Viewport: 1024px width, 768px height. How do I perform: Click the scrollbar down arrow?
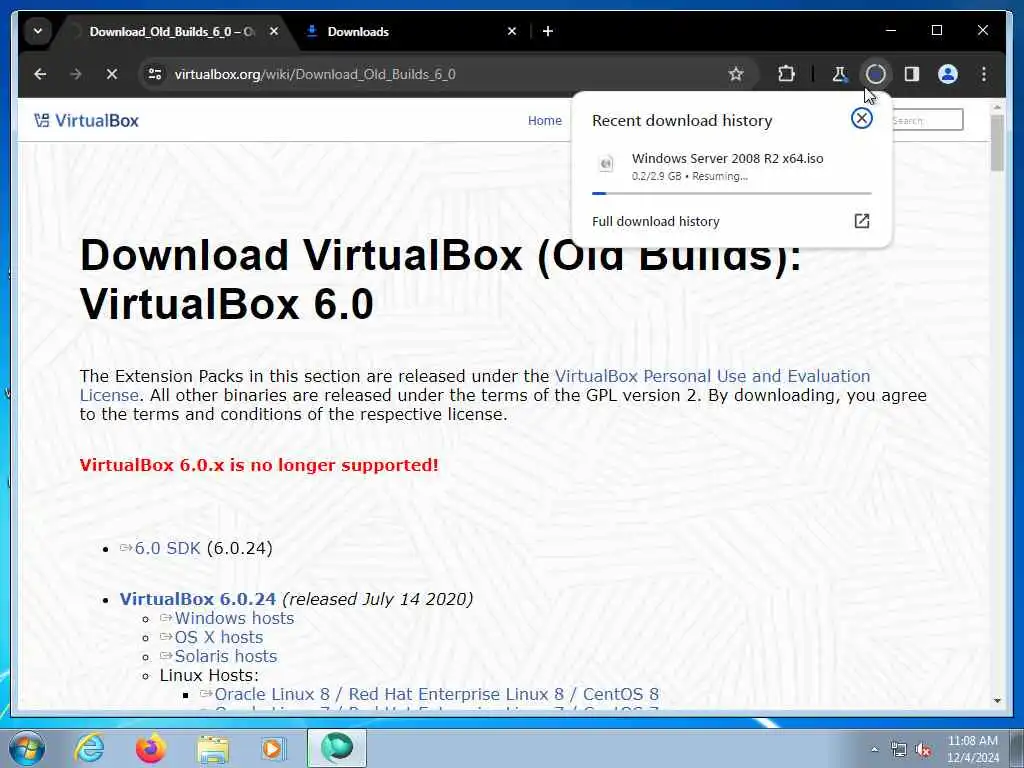(997, 700)
